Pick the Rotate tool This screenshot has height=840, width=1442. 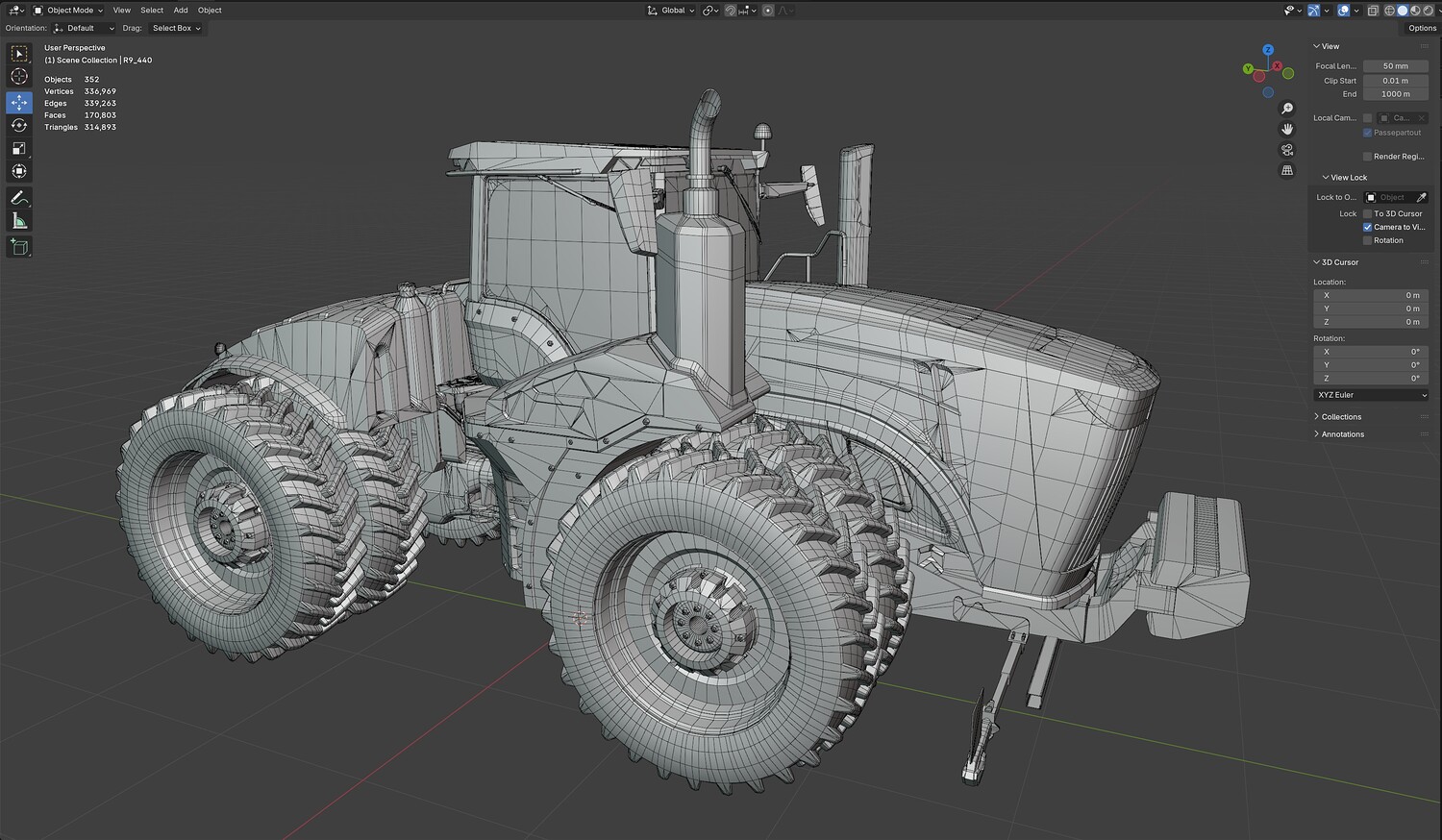click(19, 125)
